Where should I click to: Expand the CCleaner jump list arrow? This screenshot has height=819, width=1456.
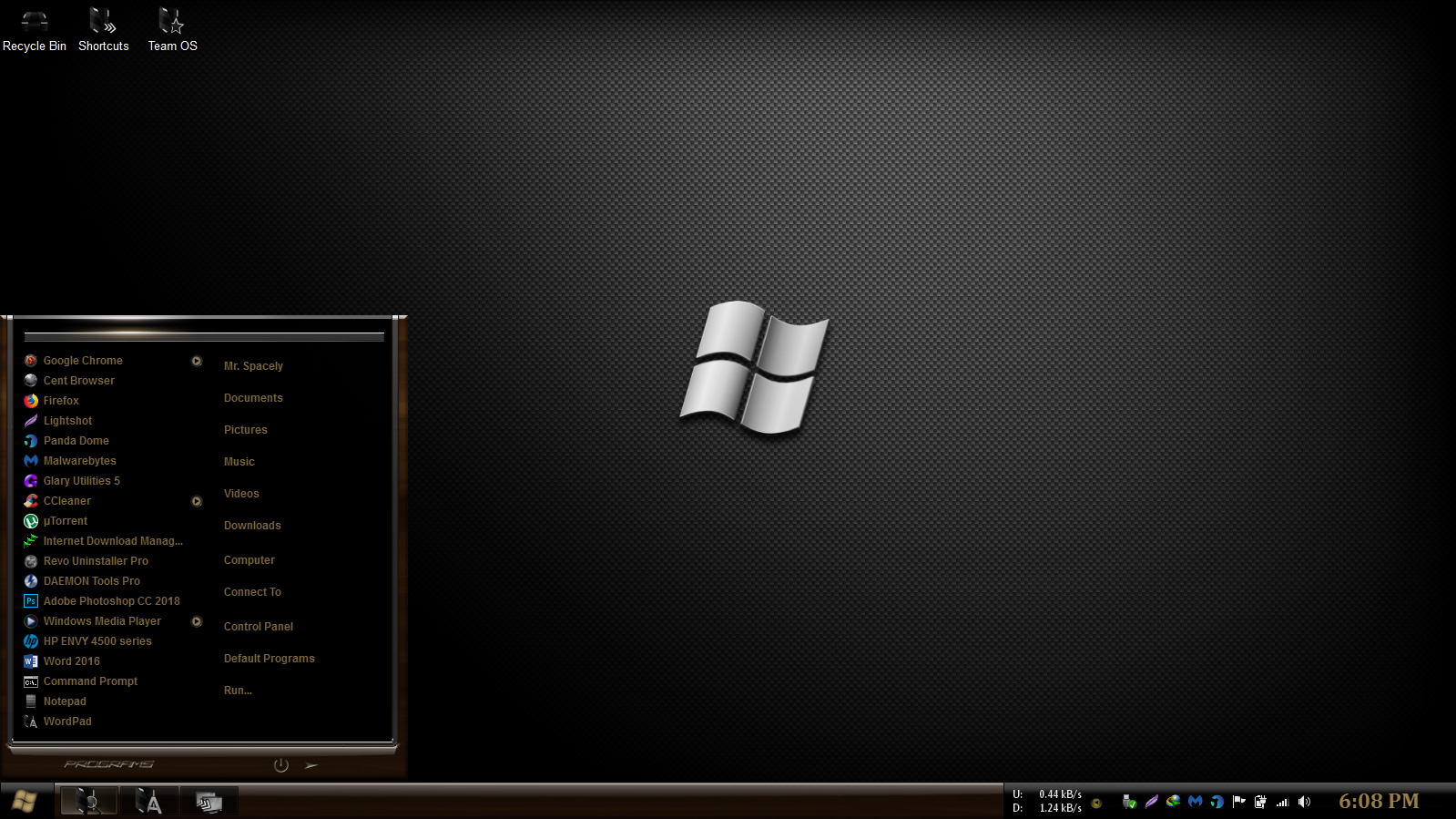click(197, 501)
